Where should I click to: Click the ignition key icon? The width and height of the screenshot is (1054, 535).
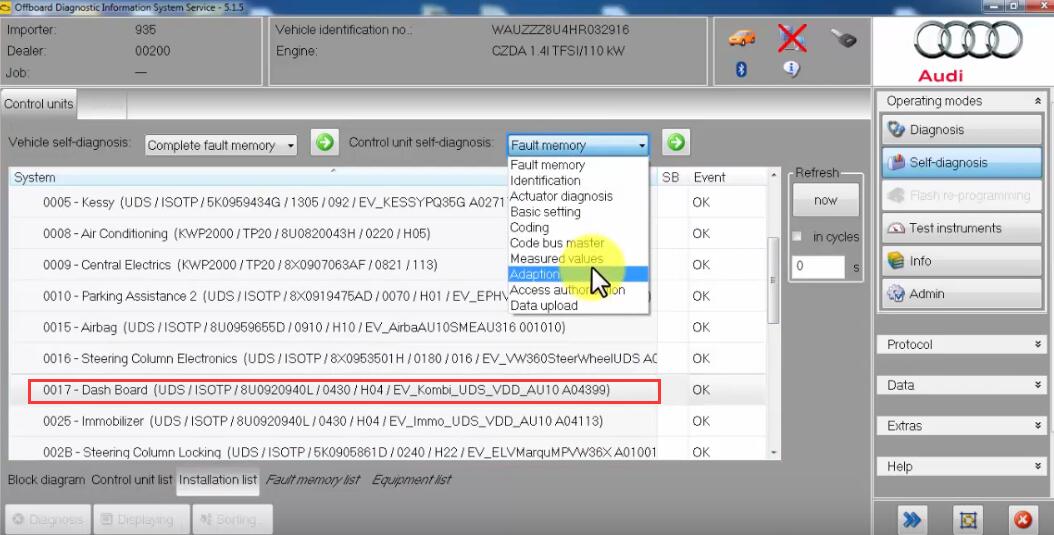843,38
